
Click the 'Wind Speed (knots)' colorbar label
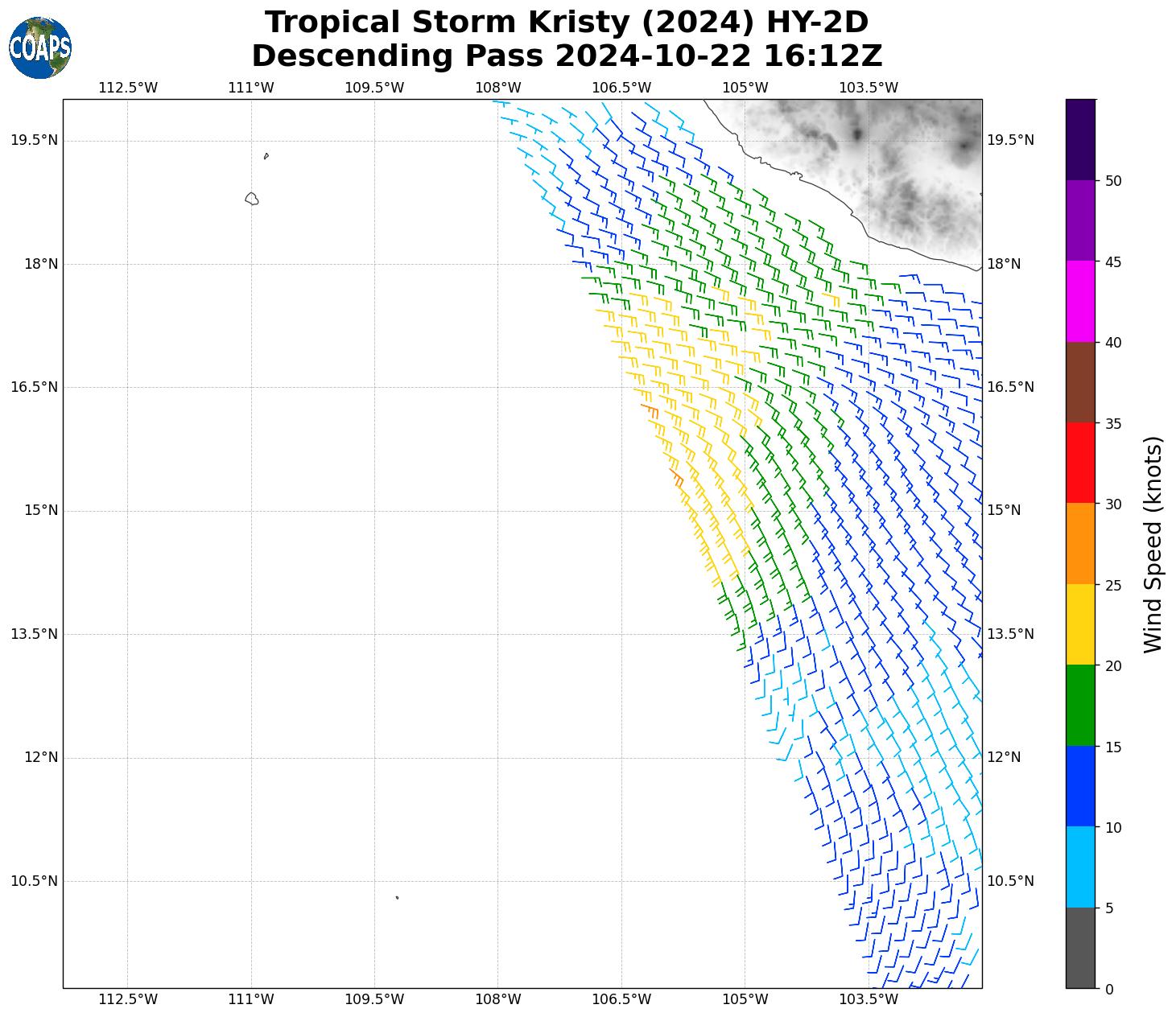[x=1153, y=544]
